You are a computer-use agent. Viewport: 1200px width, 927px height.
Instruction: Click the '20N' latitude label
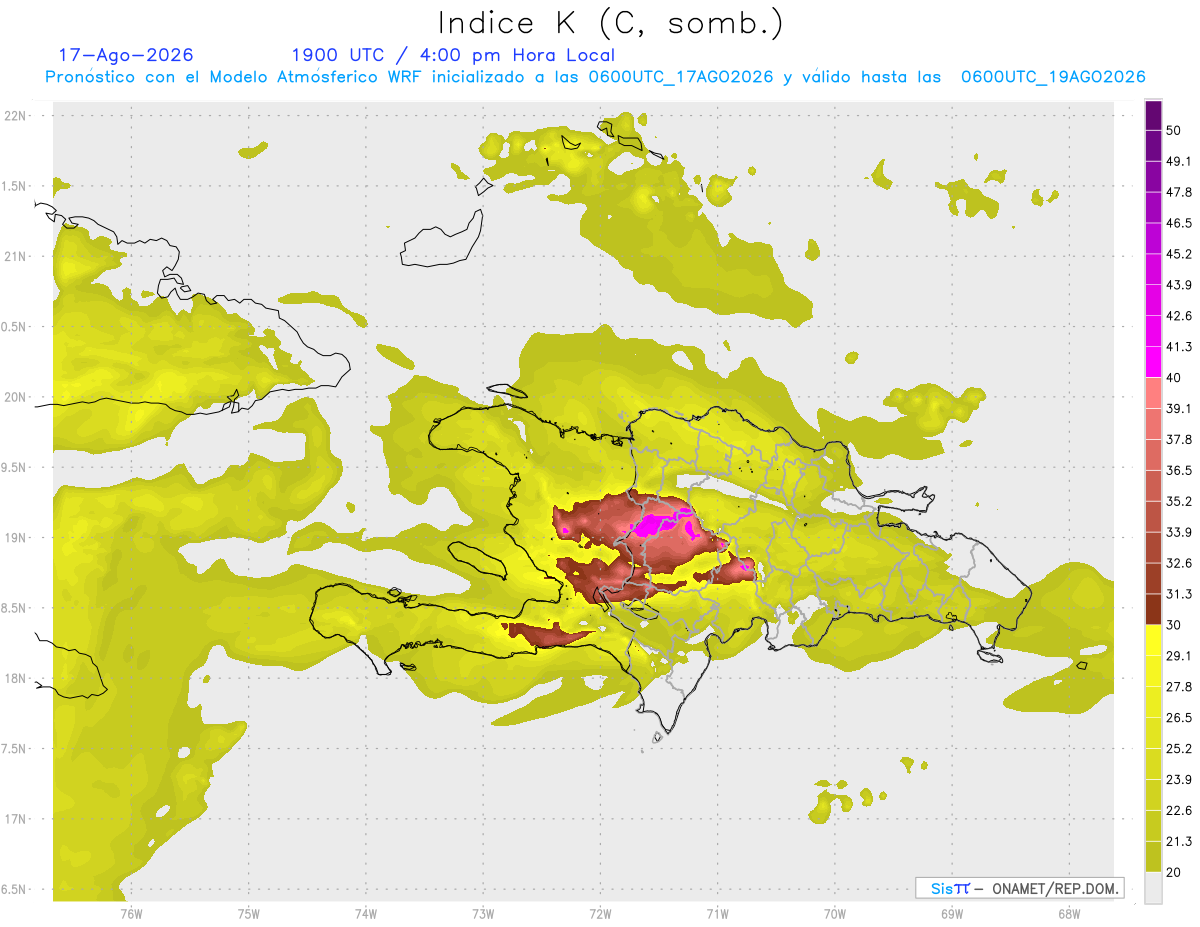17,397
